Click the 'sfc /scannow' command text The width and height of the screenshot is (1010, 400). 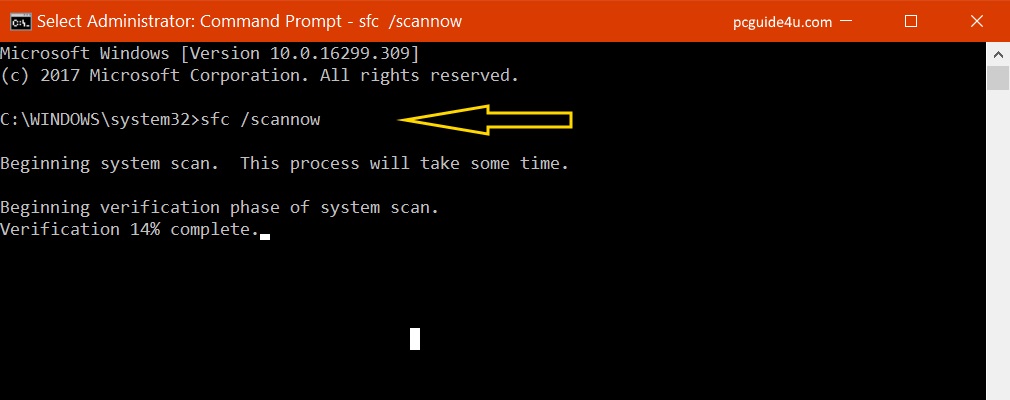(x=260, y=120)
